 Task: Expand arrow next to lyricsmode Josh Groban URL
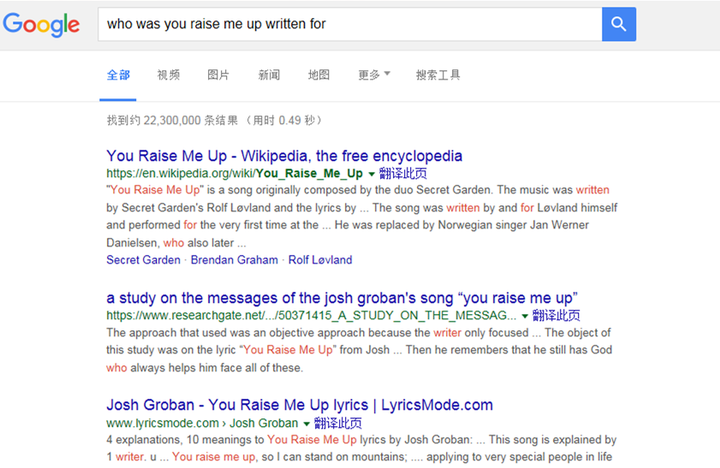pyautogui.click(x=306, y=423)
